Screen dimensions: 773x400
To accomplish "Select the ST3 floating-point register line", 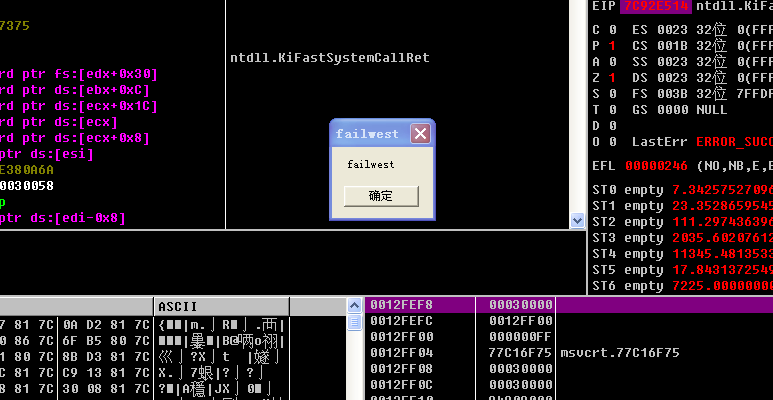I will pos(680,238).
